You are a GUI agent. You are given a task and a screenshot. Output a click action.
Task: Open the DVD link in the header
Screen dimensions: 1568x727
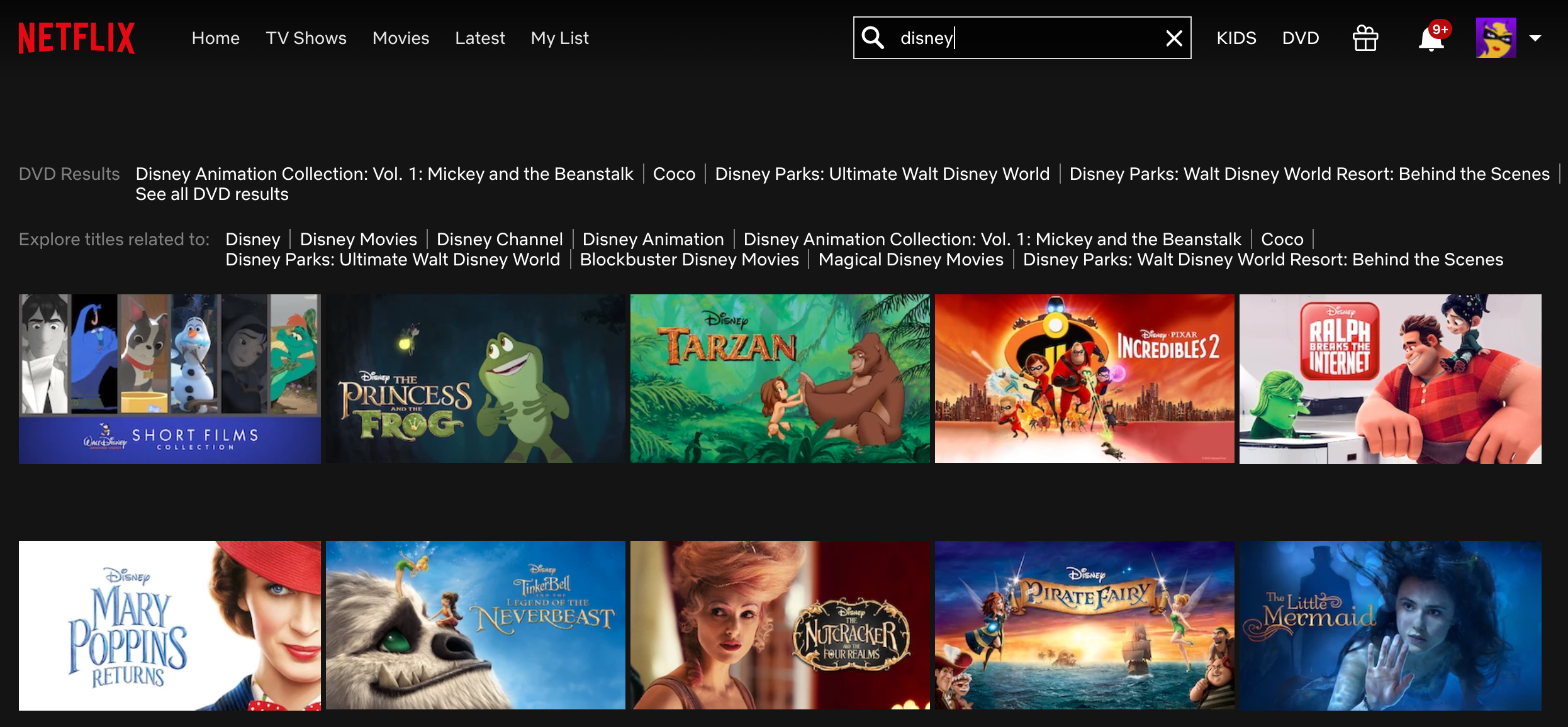(1300, 38)
